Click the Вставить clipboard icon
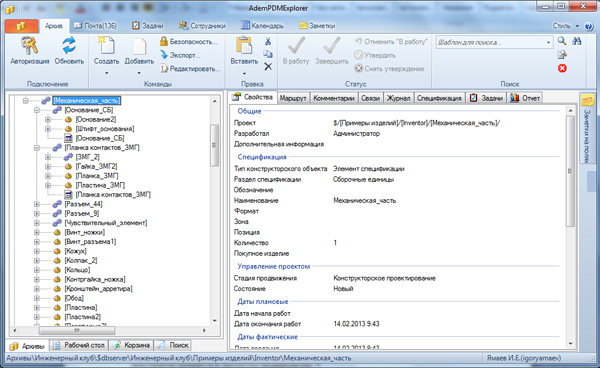600x368 pixels. pyautogui.click(x=244, y=46)
